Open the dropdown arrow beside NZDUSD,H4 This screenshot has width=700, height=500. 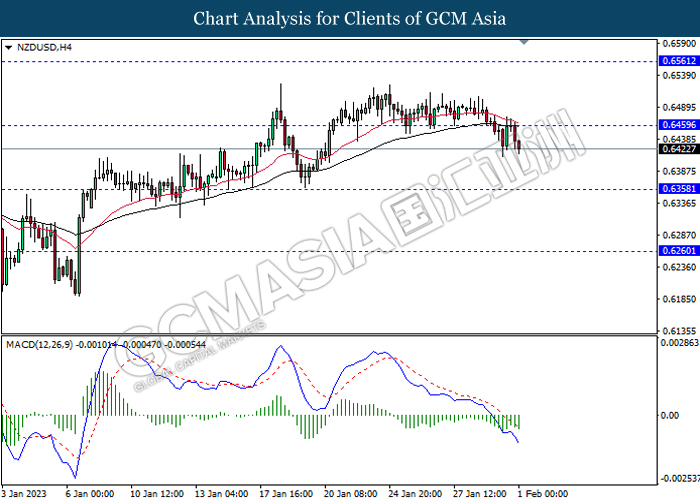coord(8,47)
